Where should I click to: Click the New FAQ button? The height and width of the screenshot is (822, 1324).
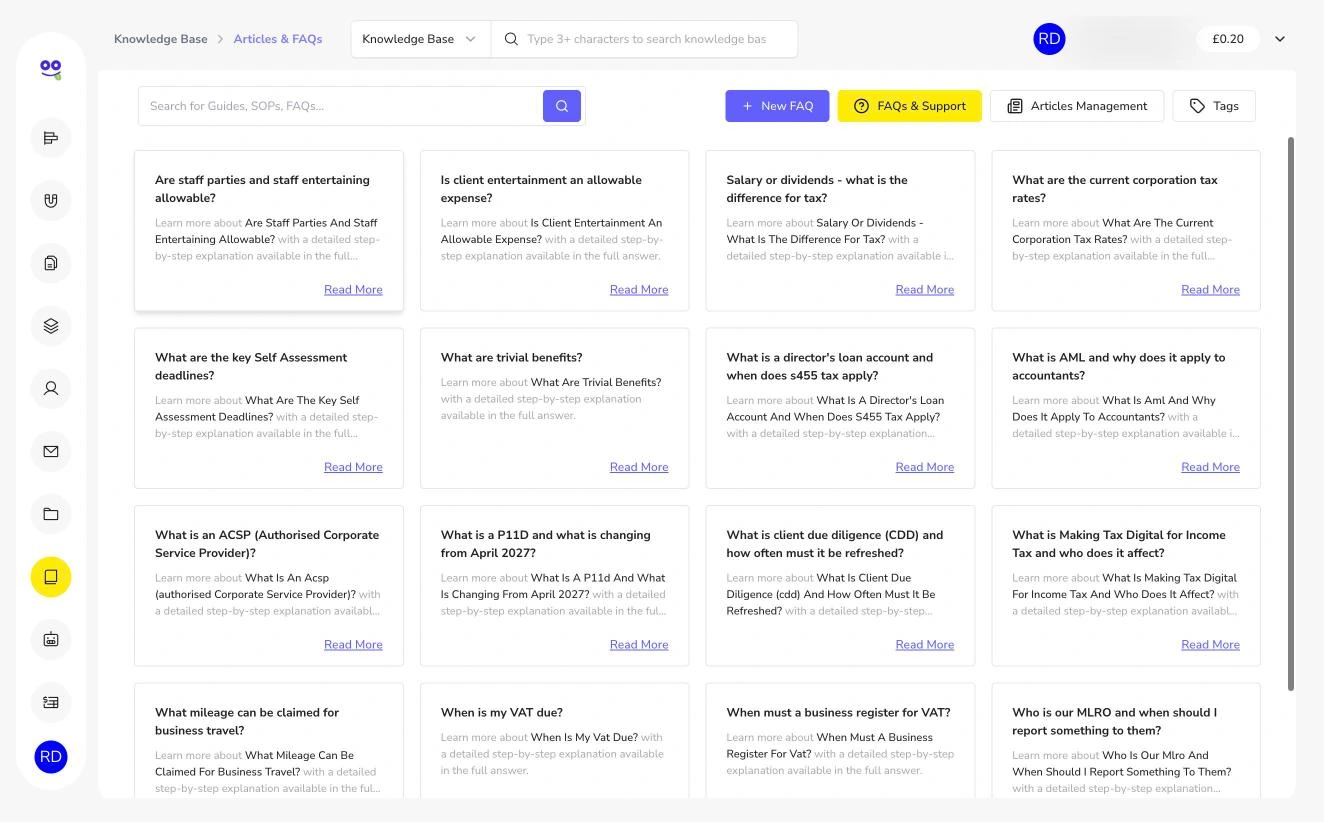coord(777,106)
